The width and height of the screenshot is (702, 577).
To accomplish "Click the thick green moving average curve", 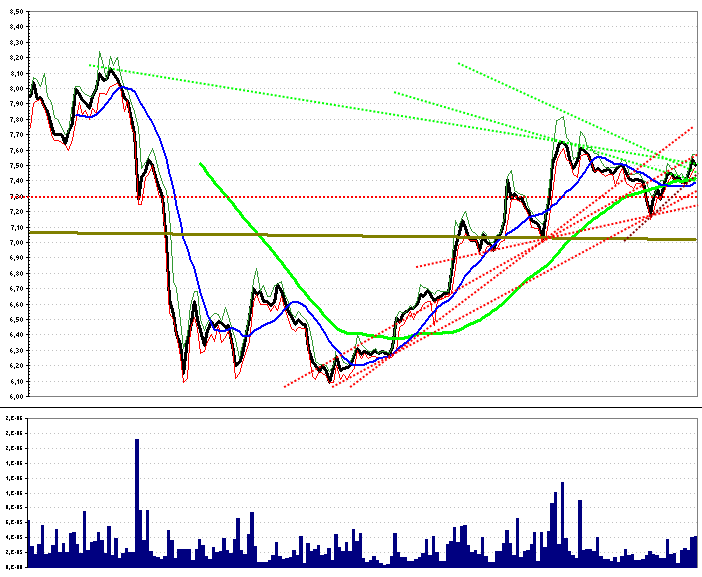I will click(448, 333).
